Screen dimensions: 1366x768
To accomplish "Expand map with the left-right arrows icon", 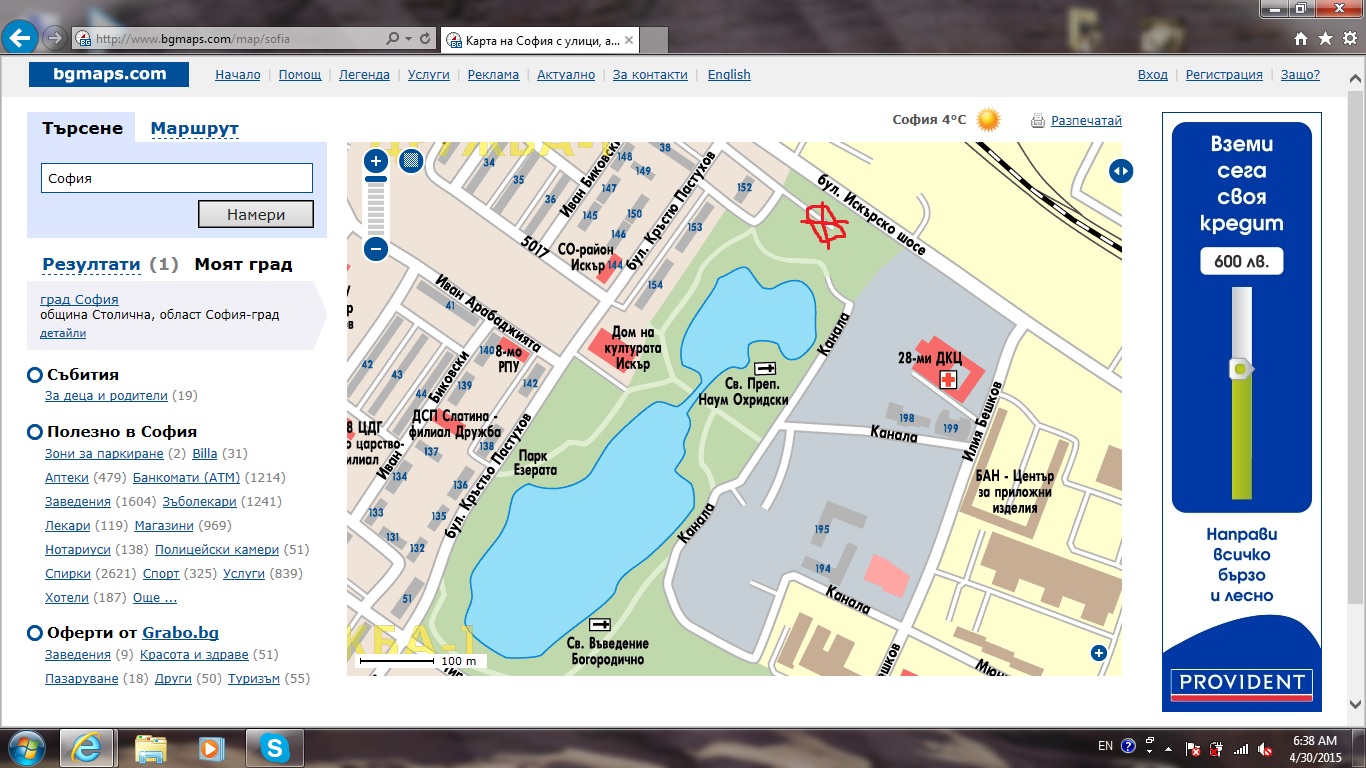I will click(x=1121, y=171).
